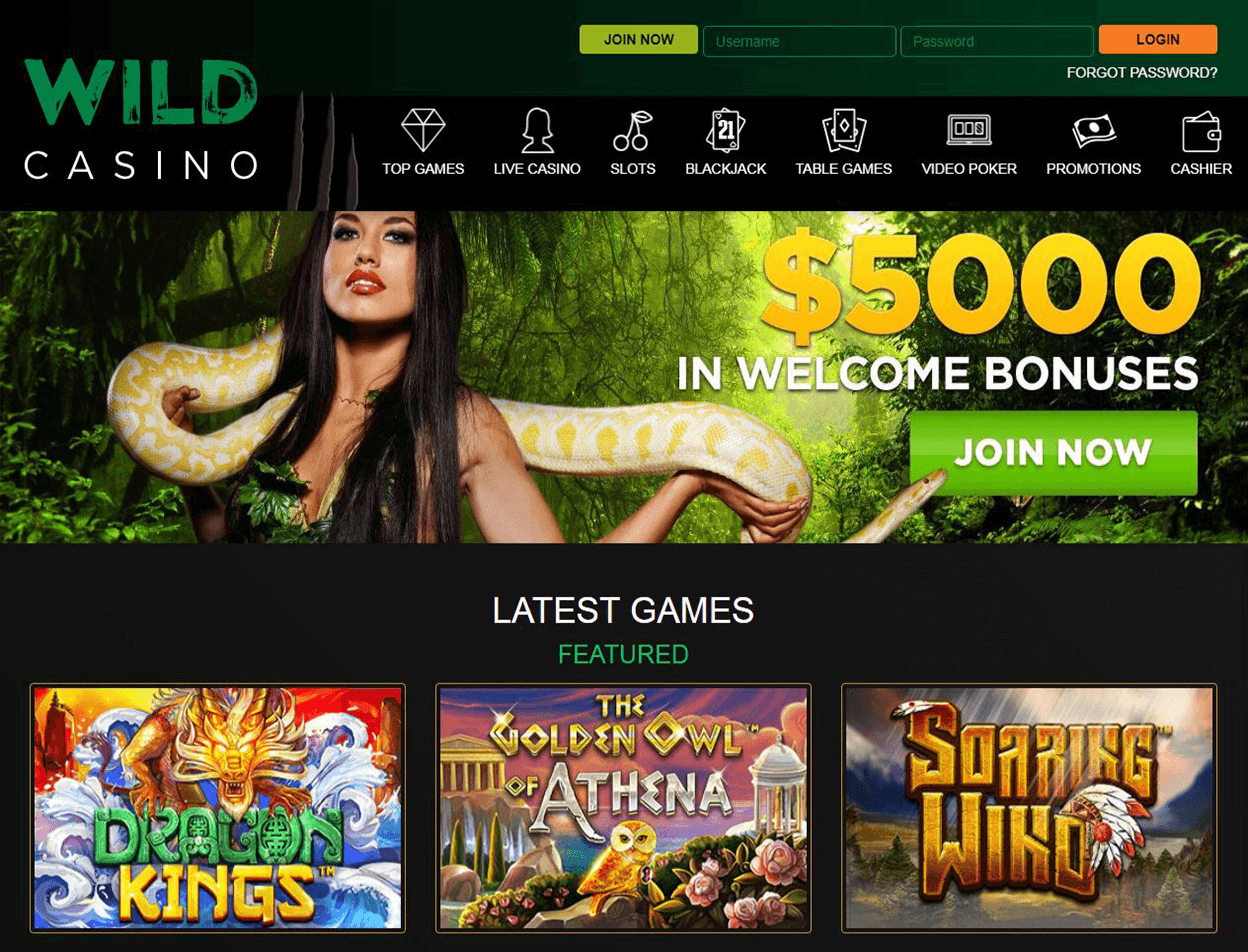Open the Video Poker machine icon
This screenshot has width=1248, height=952.
coord(969,130)
